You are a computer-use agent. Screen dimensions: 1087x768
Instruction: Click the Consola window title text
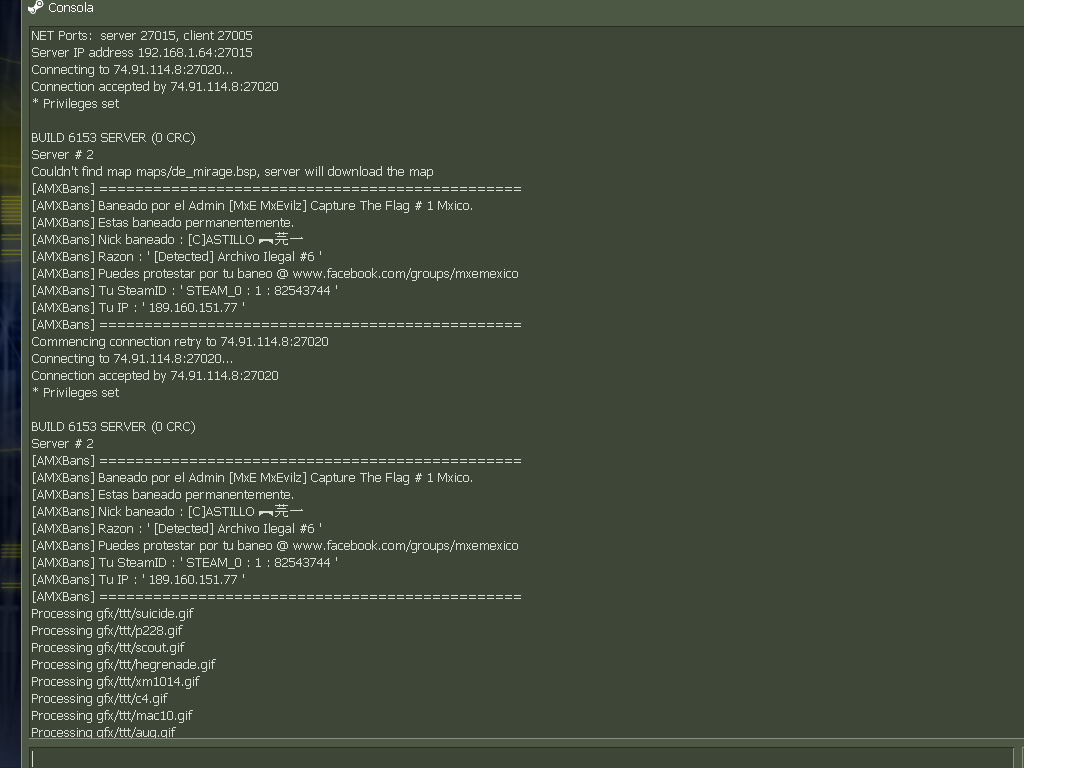click(x=71, y=8)
